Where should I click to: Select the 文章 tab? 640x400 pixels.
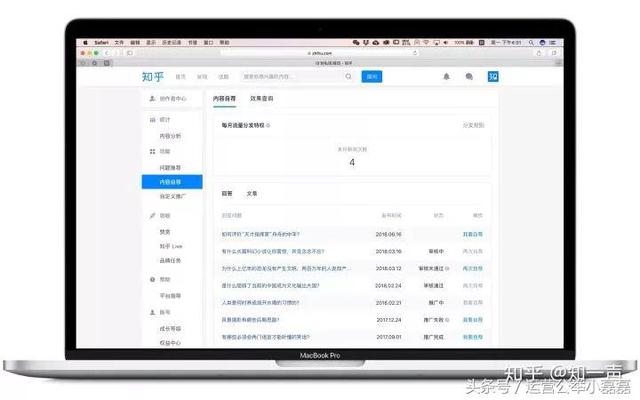coord(252,193)
